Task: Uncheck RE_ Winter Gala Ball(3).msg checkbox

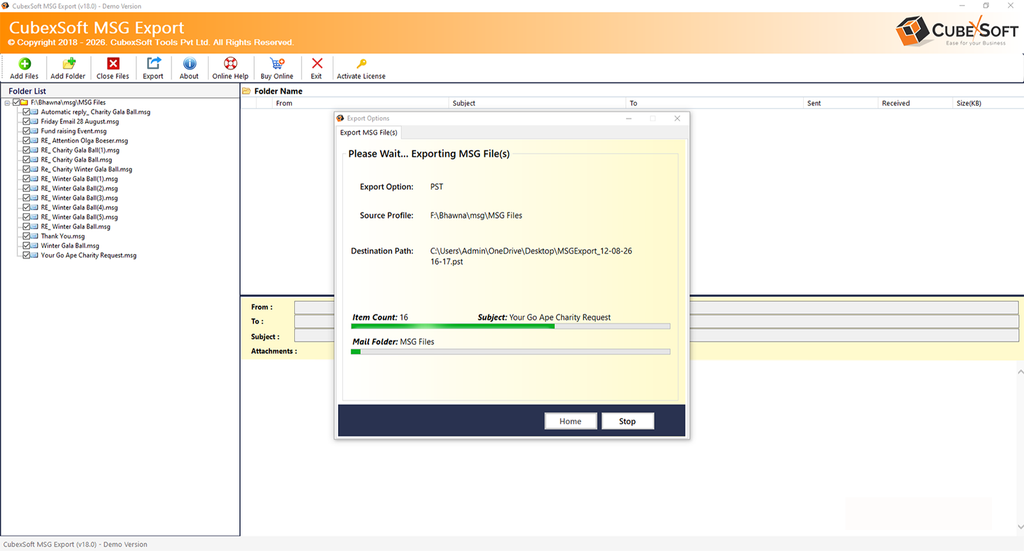Action: tap(26, 198)
